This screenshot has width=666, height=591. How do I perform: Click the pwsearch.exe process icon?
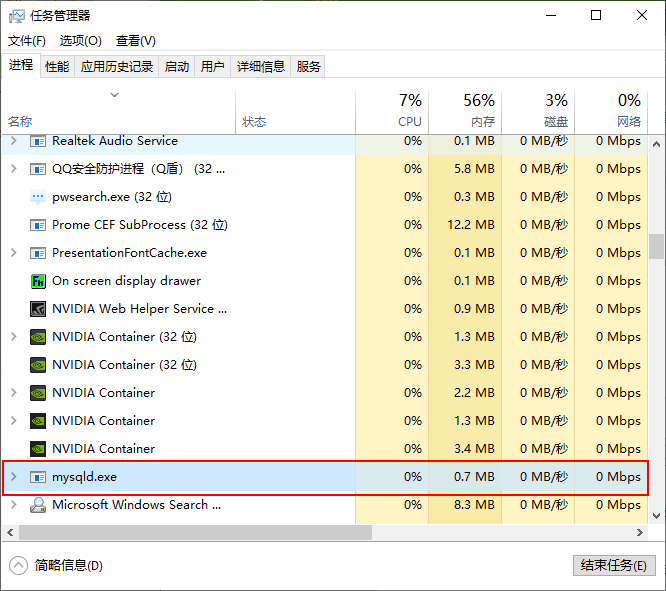coord(38,197)
